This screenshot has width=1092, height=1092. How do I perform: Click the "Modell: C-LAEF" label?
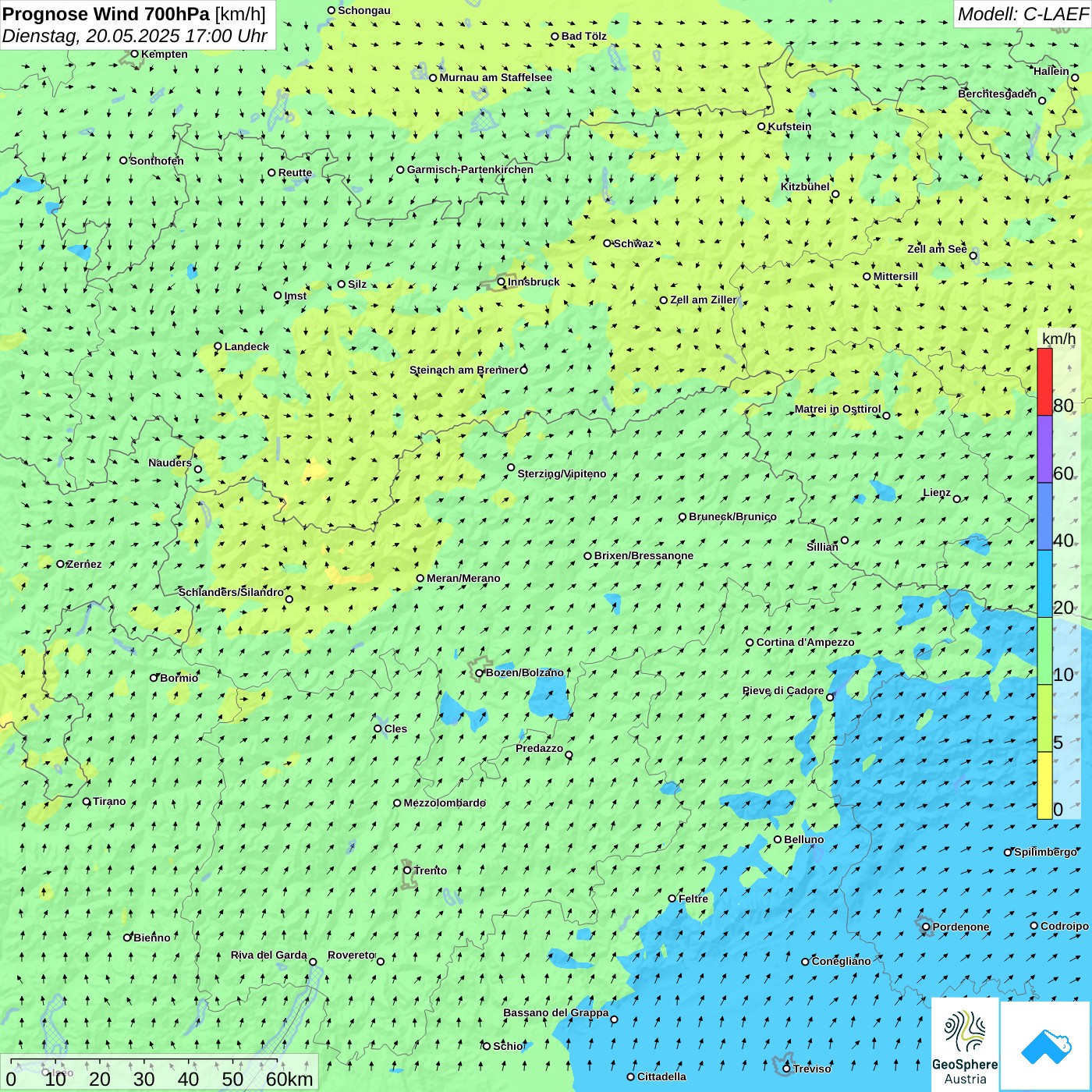[x=1022, y=14]
